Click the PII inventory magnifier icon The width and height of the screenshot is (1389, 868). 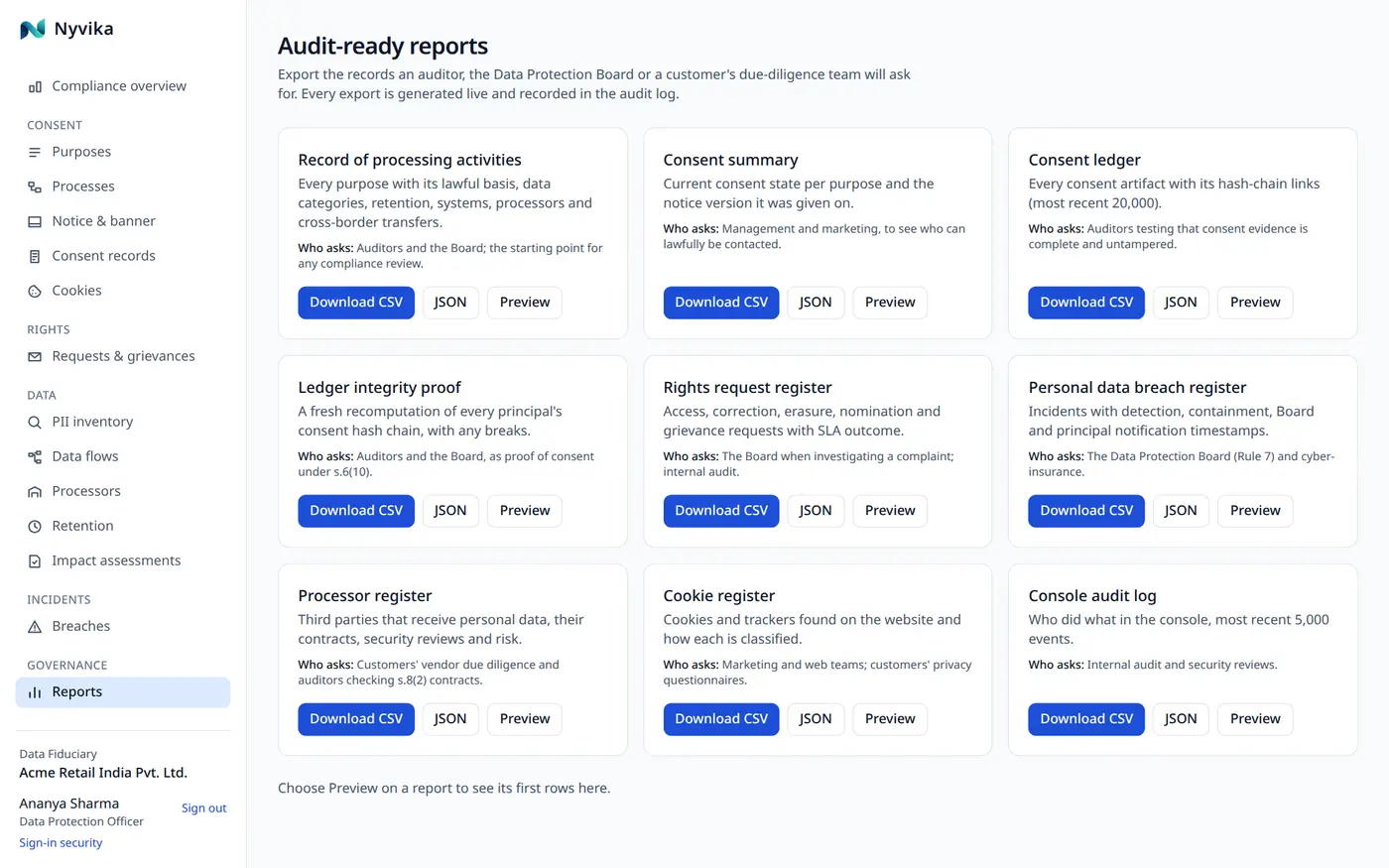[x=35, y=422]
